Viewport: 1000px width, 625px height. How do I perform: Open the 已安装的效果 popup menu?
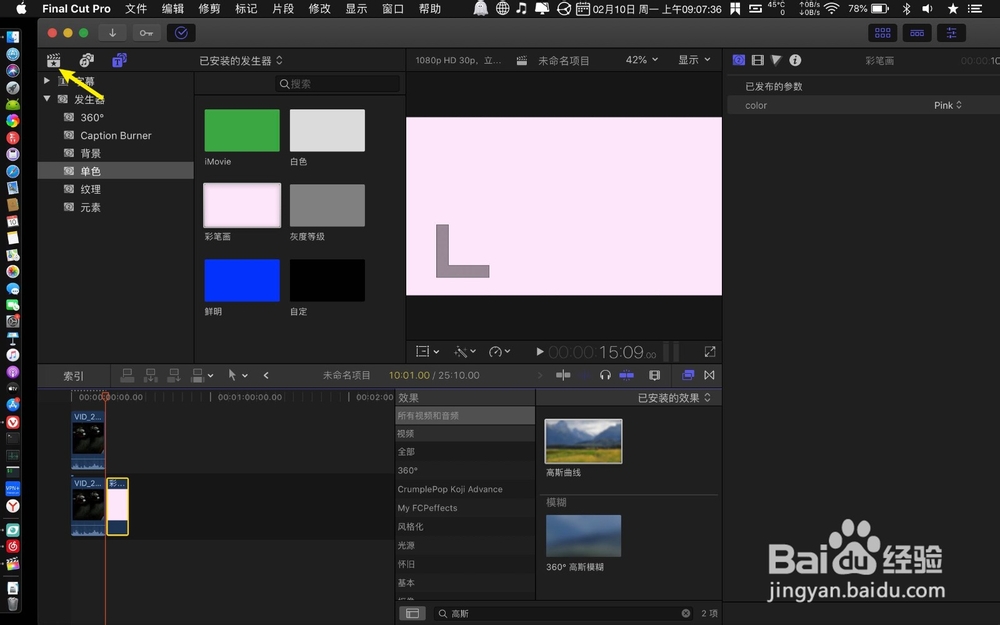[x=675, y=398]
